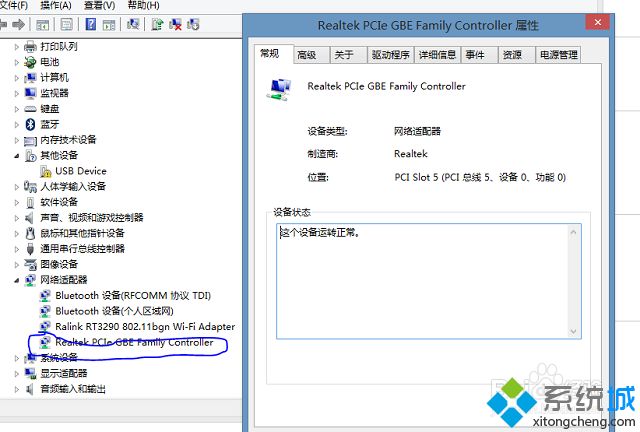
Task: Click the forward arrow toolbar icon
Action: (x=18, y=25)
